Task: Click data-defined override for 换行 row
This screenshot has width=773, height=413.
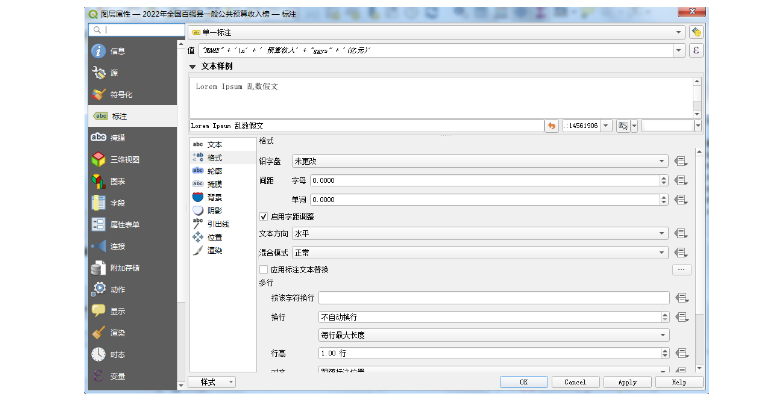Action: (682, 317)
